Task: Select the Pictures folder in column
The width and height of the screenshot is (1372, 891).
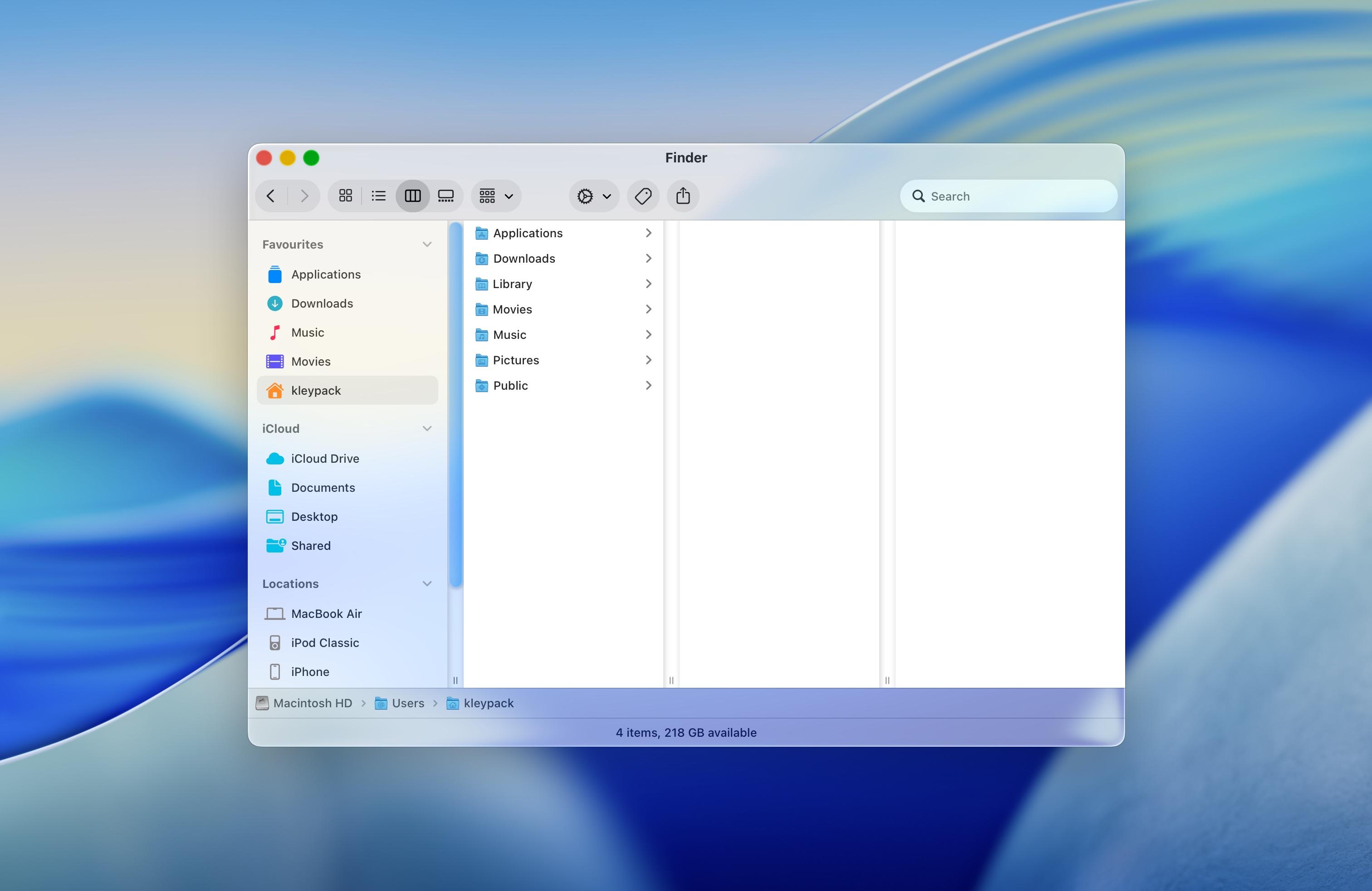Action: (x=564, y=360)
